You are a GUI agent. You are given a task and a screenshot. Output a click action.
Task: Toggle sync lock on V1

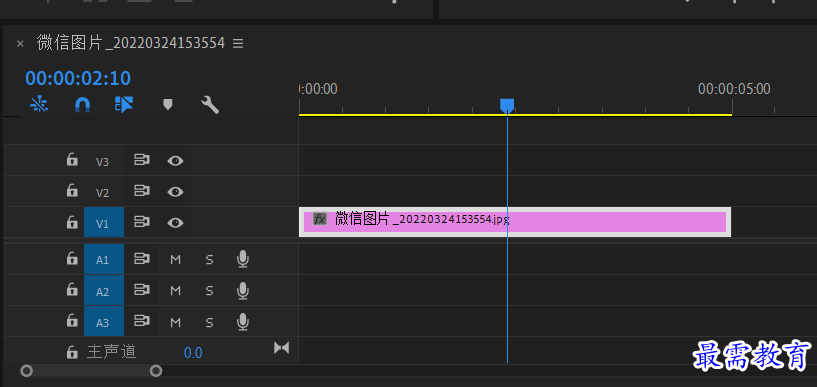[x=141, y=222]
